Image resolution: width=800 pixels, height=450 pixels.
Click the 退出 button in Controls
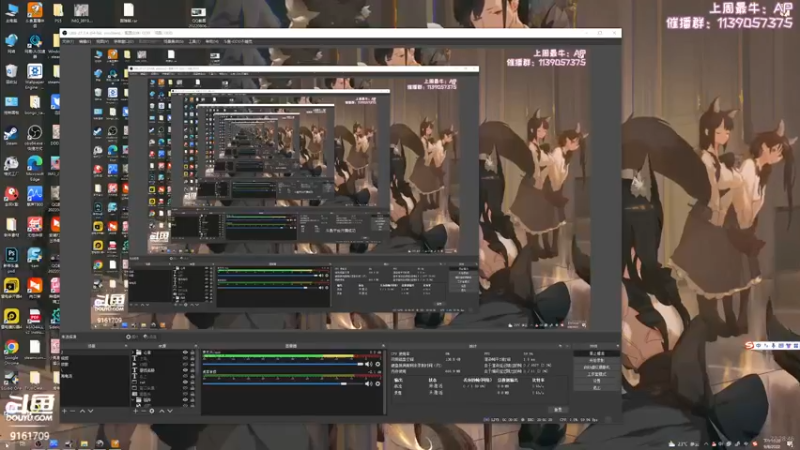597,388
